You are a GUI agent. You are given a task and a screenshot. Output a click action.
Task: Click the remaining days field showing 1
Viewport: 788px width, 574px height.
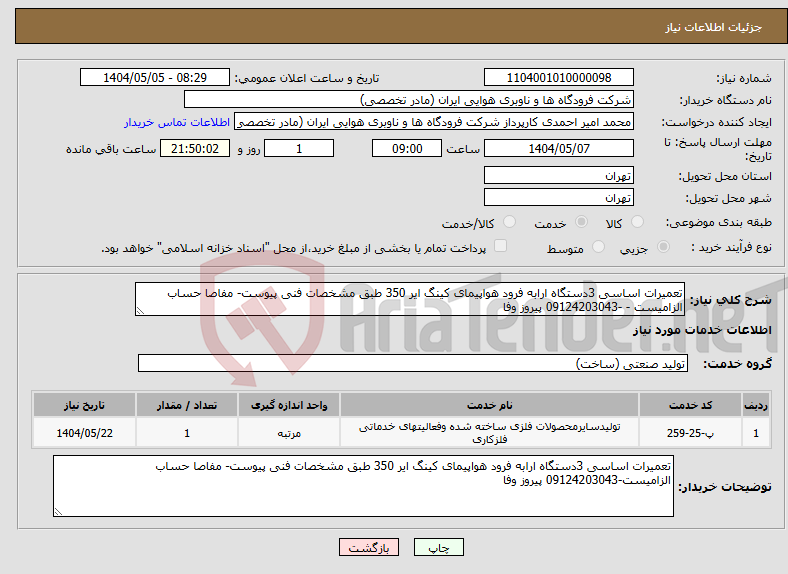pos(299,148)
